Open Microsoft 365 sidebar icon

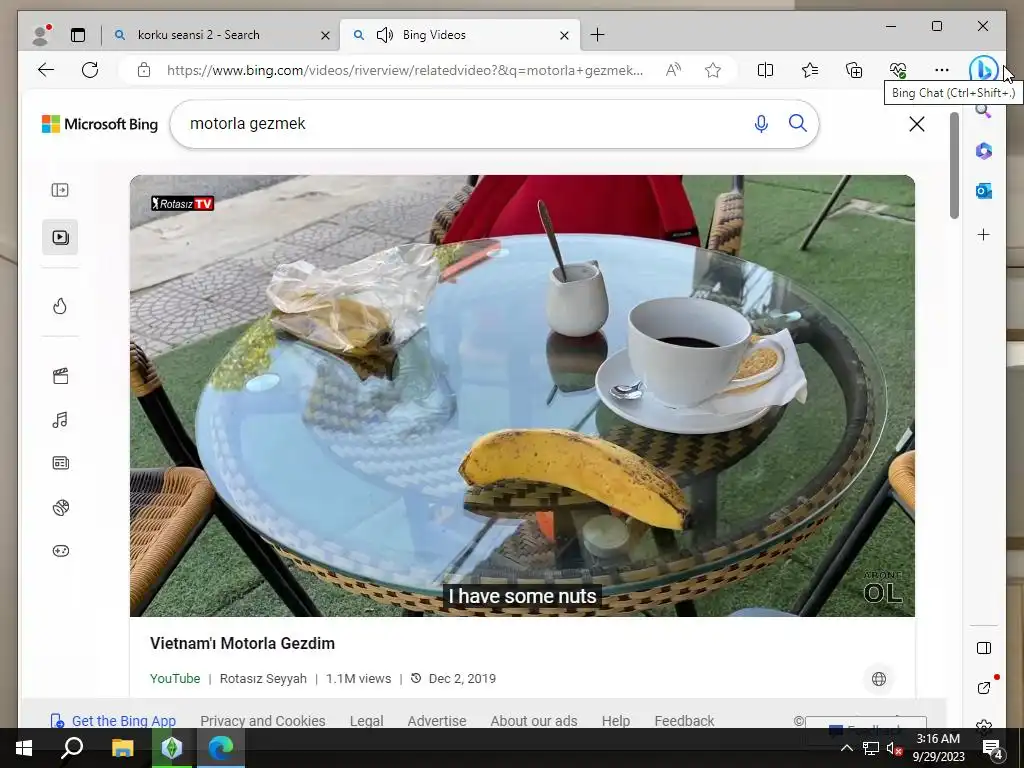[x=984, y=151]
